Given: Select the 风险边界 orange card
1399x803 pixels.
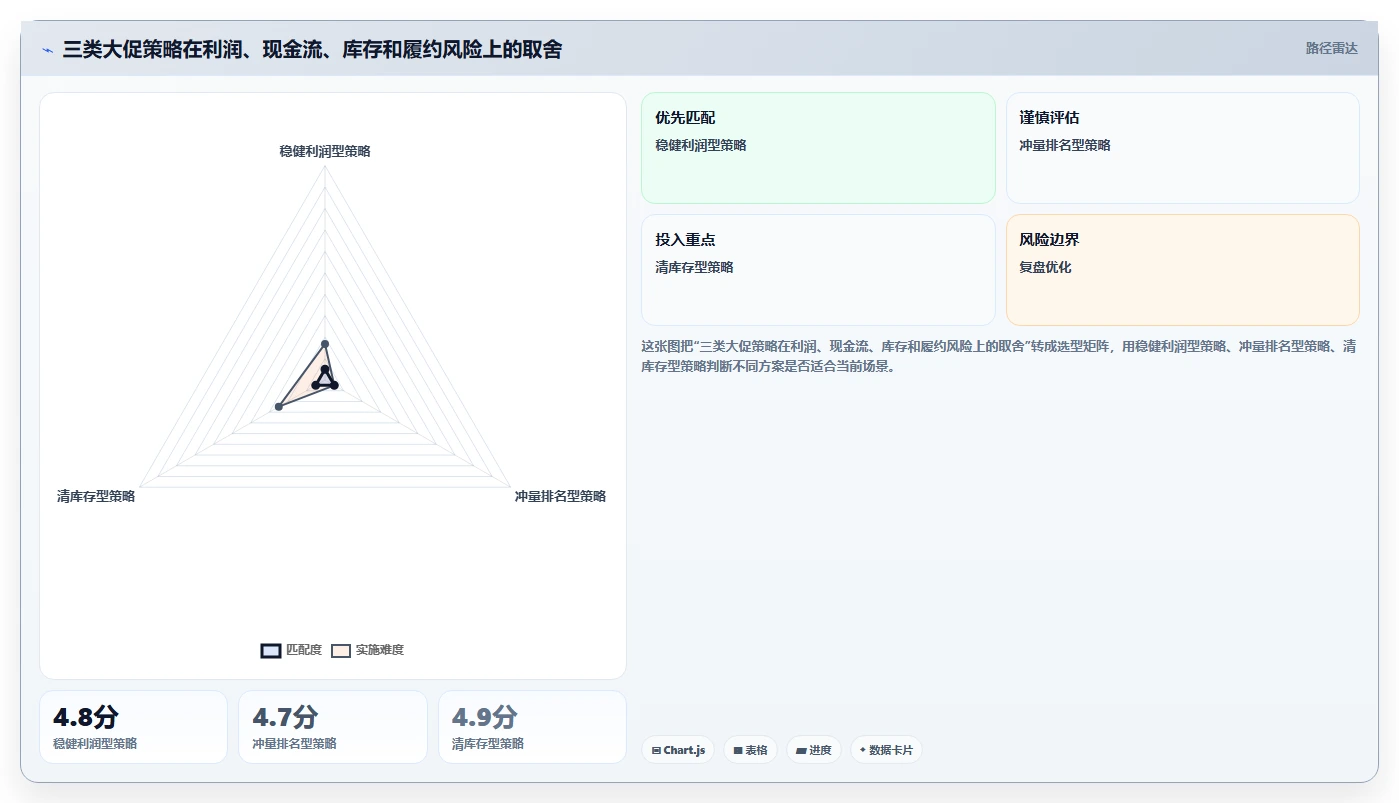Looking at the screenshot, I should pyautogui.click(x=1182, y=270).
